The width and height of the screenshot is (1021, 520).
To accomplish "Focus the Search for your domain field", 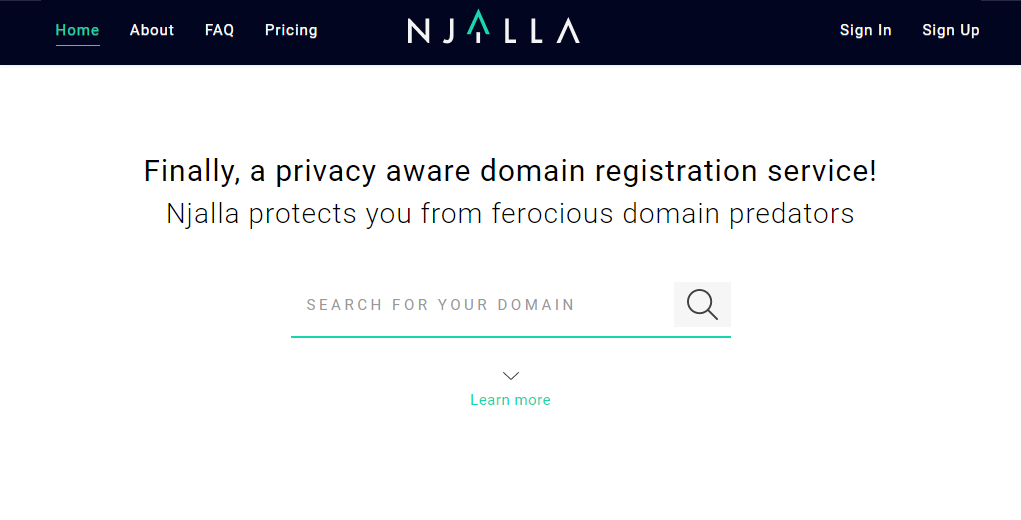I will pyautogui.click(x=482, y=305).
